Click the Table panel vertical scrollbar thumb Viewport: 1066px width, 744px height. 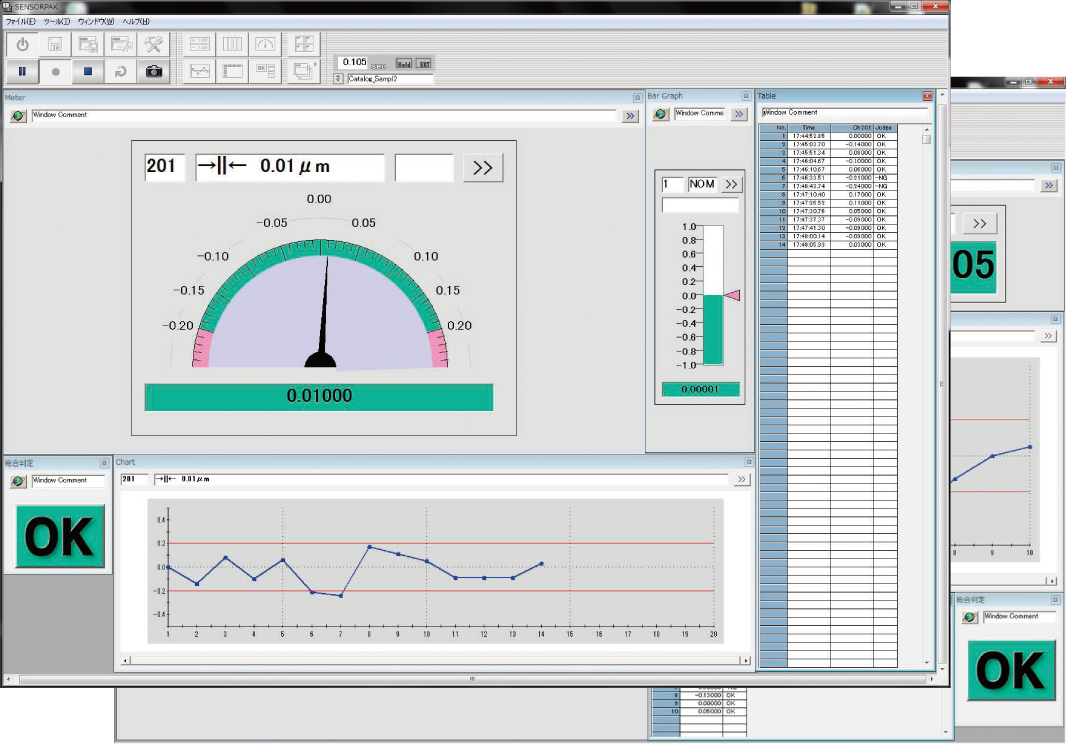click(926, 139)
